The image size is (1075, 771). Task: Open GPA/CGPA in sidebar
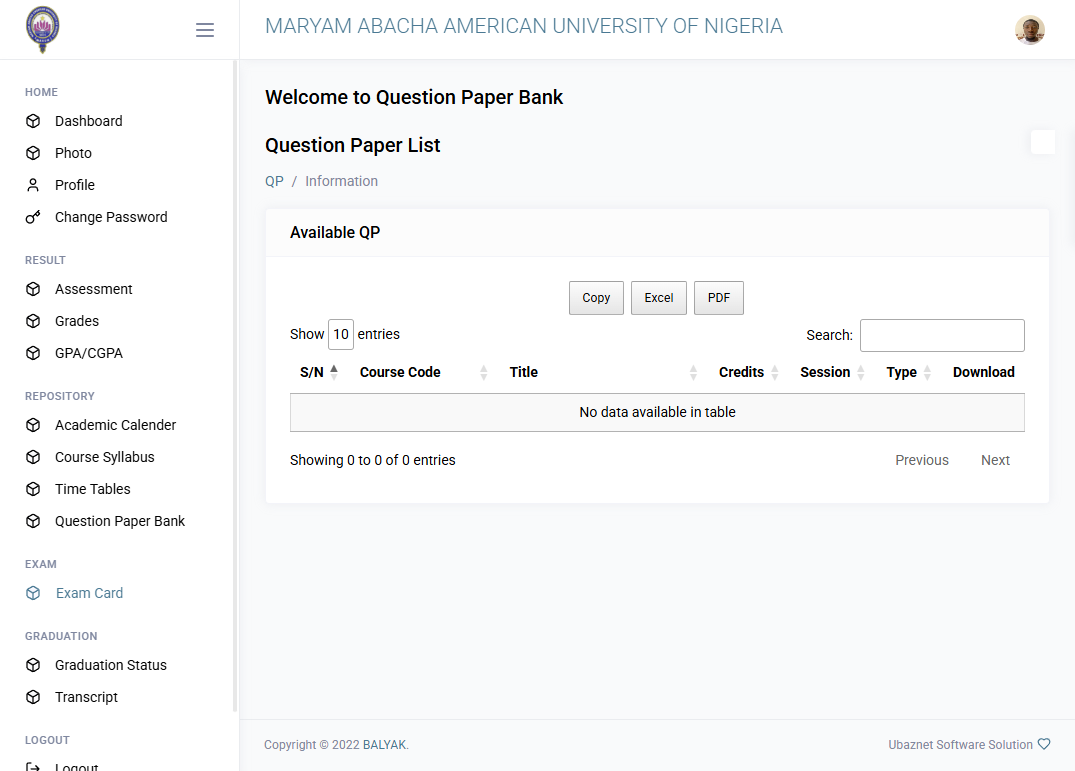88,353
